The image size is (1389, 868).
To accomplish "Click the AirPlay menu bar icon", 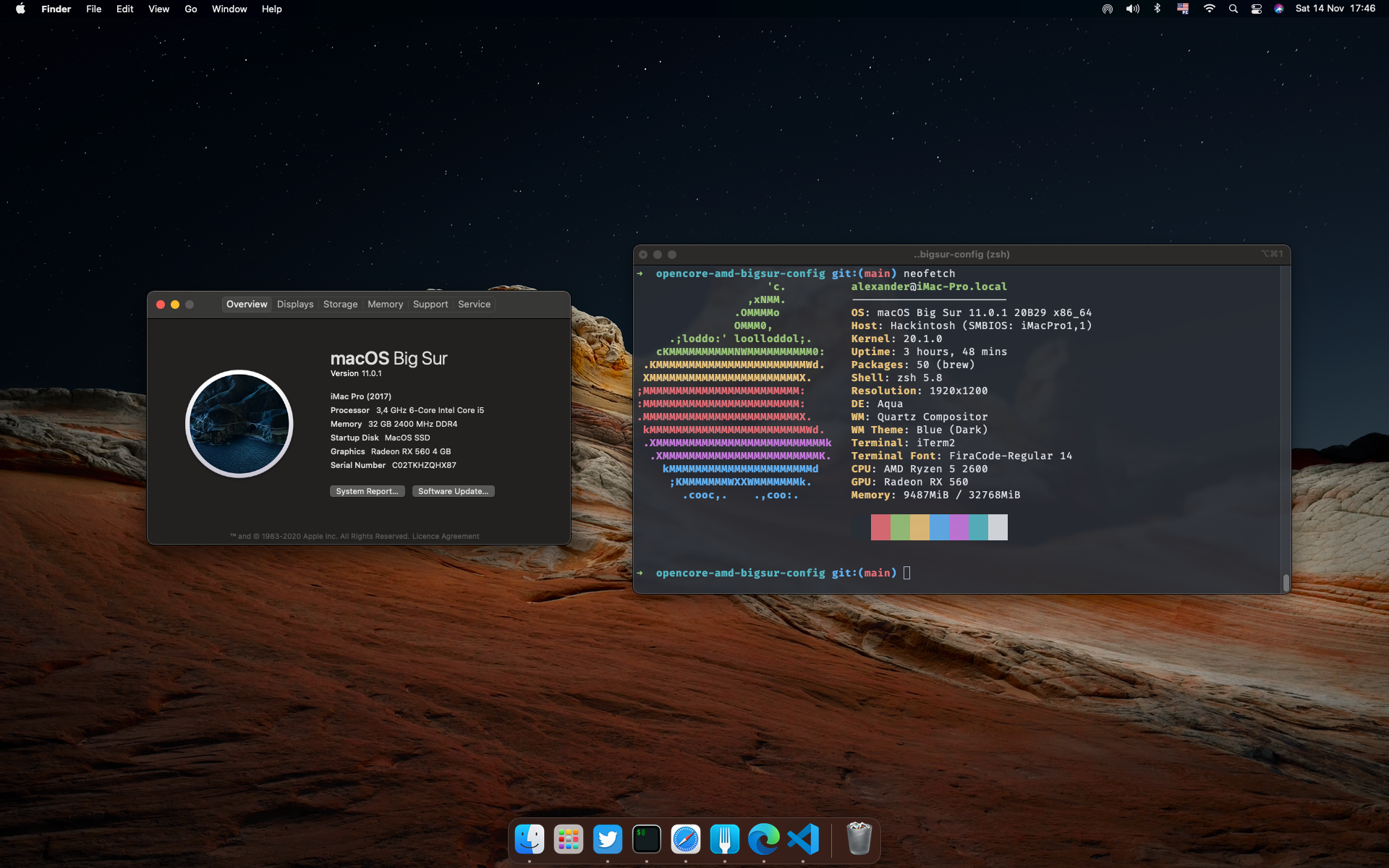I will tap(1108, 9).
